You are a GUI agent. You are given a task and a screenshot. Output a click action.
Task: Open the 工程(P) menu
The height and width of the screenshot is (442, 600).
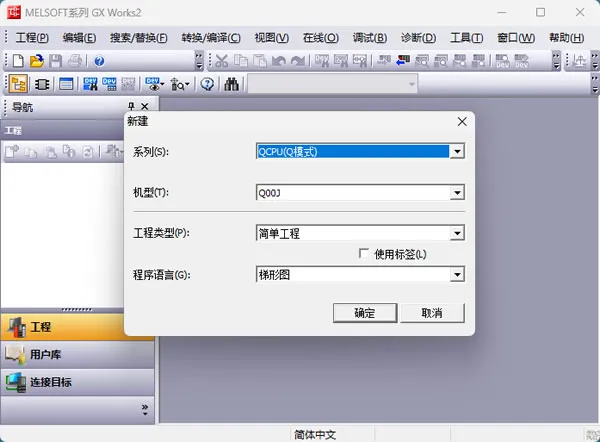(x=32, y=38)
